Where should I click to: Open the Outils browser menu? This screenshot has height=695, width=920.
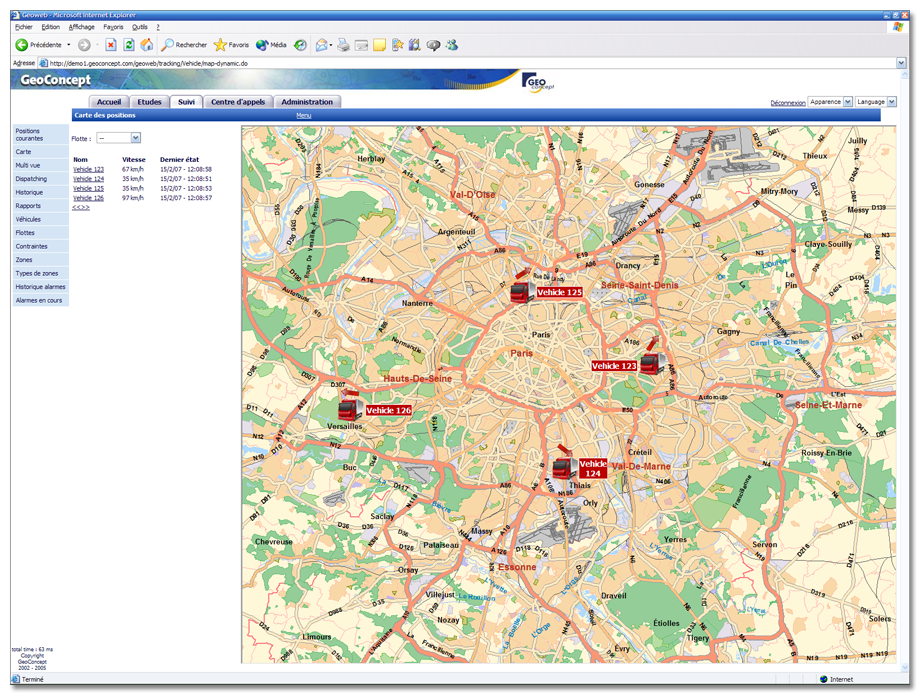point(142,27)
